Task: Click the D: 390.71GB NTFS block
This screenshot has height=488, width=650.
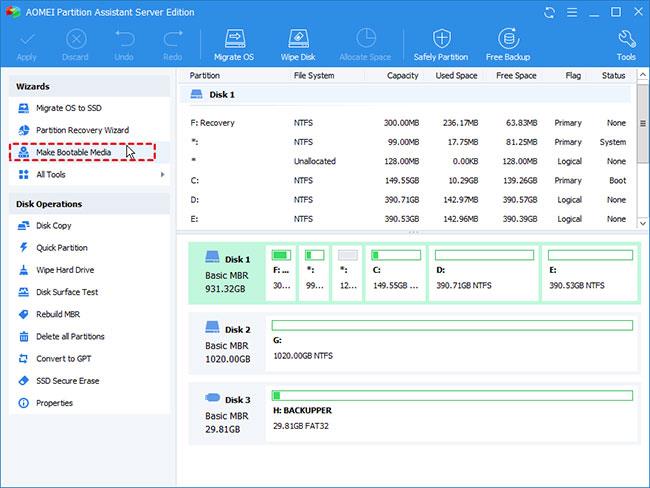Action: tap(484, 272)
